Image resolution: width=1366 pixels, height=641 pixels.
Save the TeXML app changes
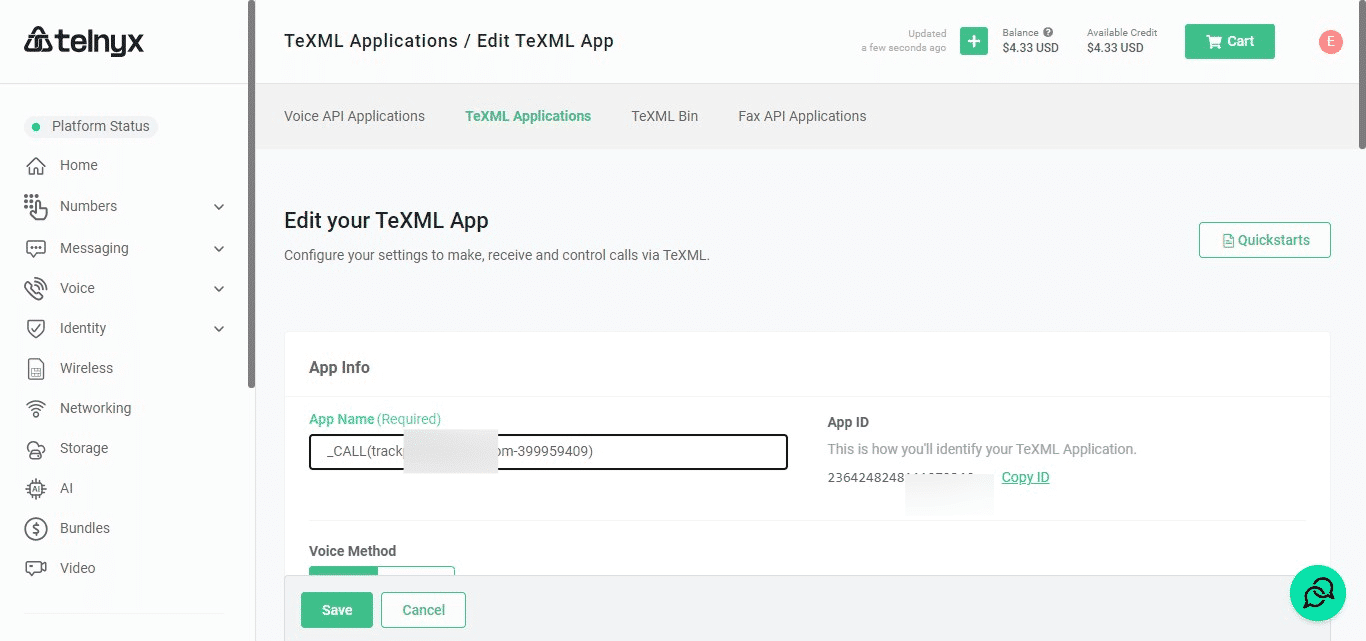(336, 610)
